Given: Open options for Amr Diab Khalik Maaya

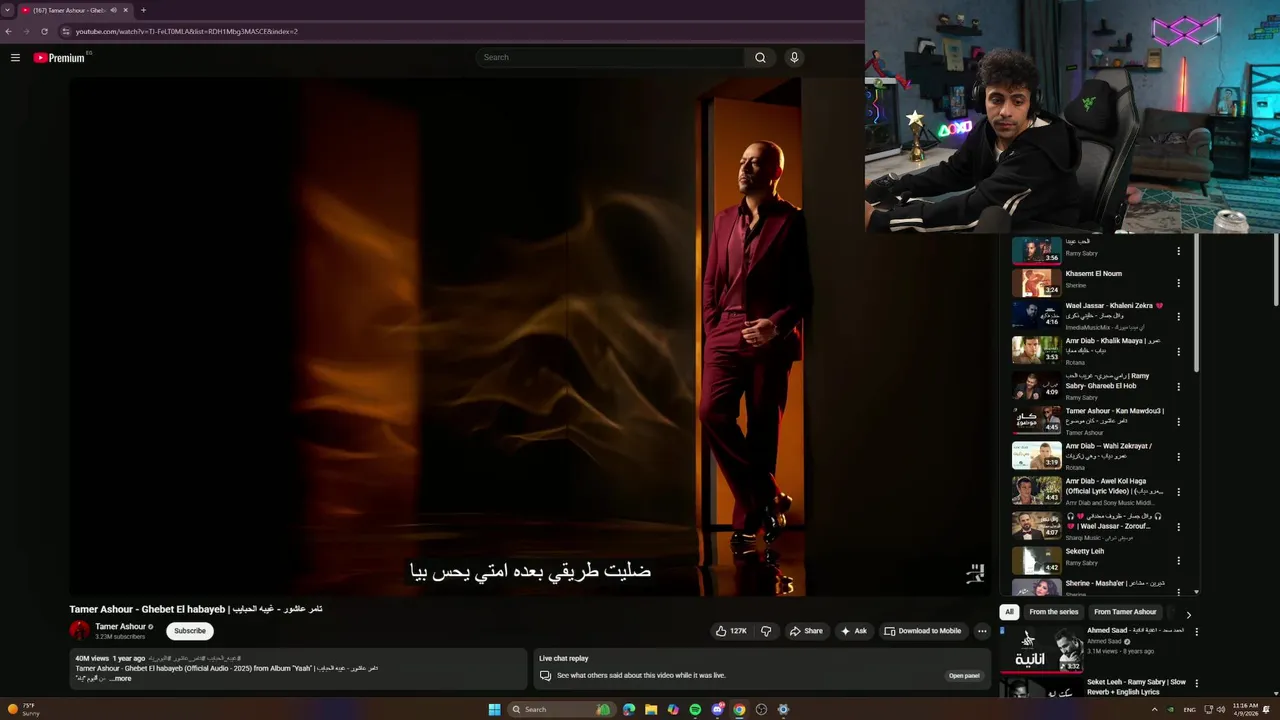Looking at the screenshot, I should click(1178, 351).
